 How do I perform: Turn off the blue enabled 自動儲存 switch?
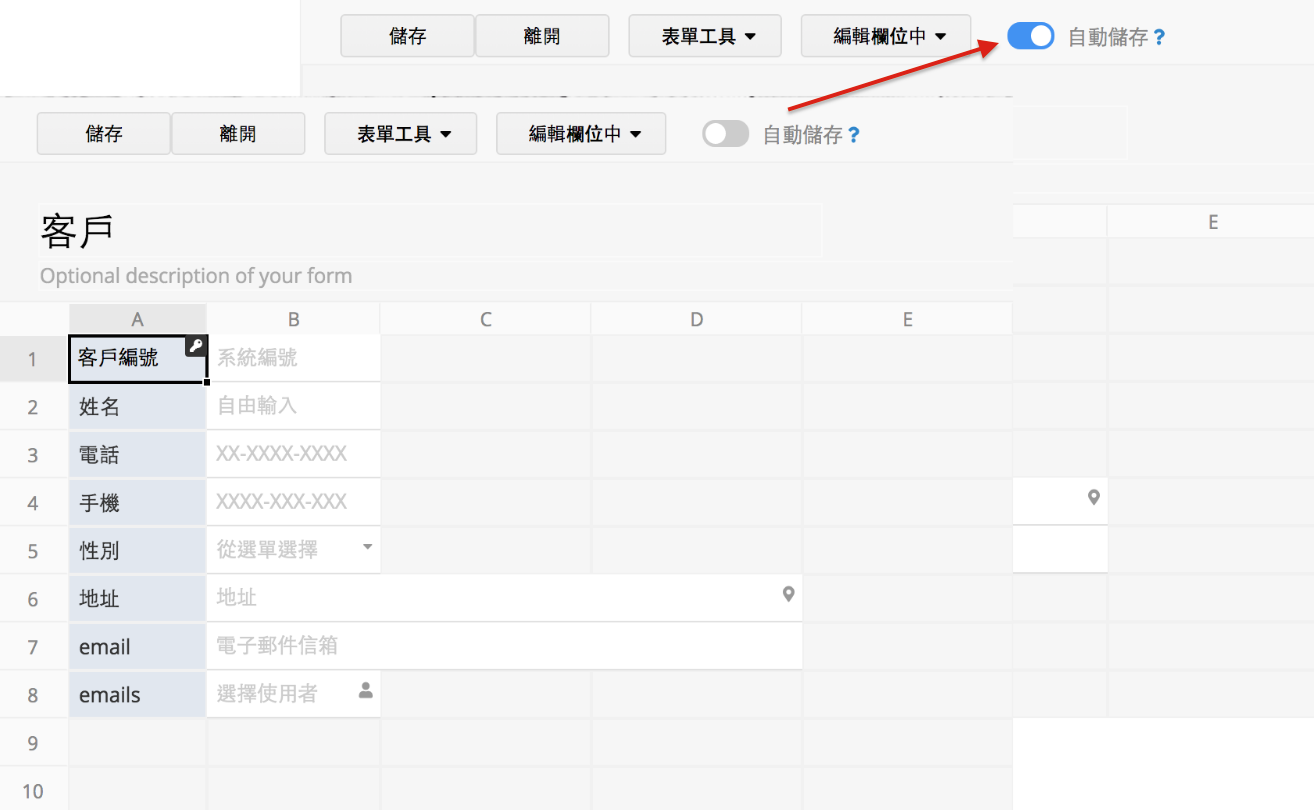pyautogui.click(x=1030, y=37)
